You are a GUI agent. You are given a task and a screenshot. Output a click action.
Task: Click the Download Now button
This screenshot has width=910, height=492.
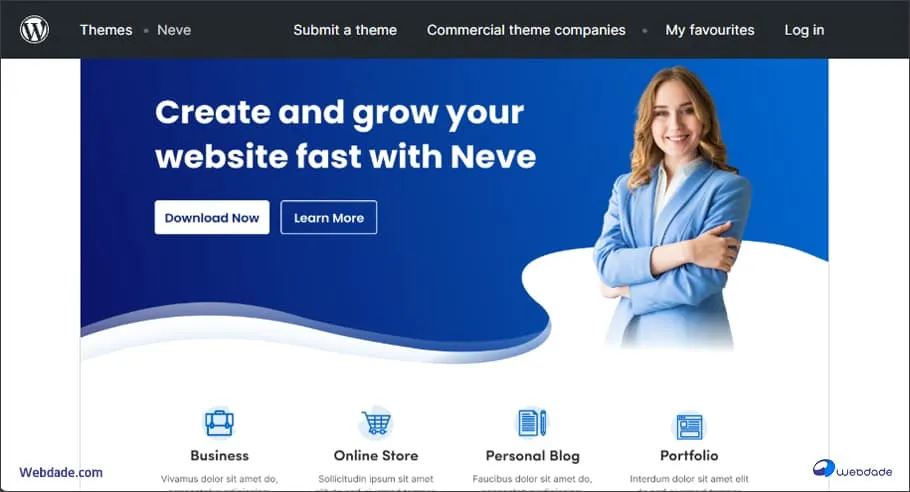coord(212,218)
